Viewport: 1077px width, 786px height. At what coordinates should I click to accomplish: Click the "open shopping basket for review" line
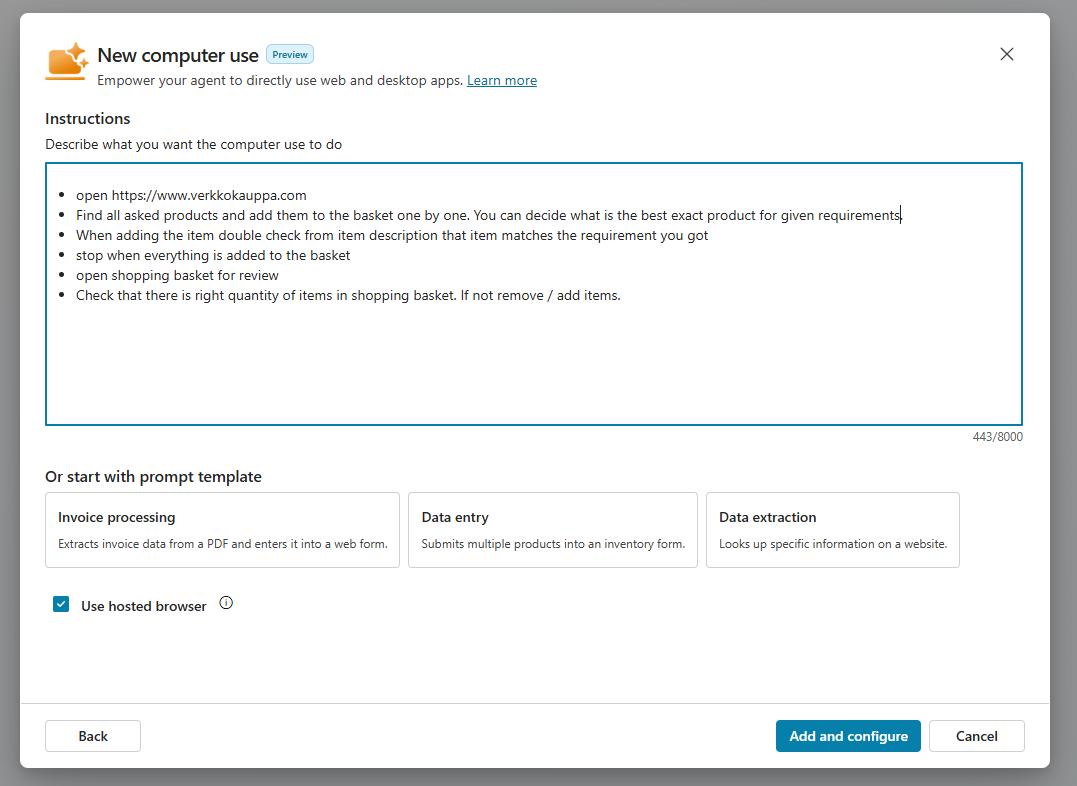tap(177, 275)
